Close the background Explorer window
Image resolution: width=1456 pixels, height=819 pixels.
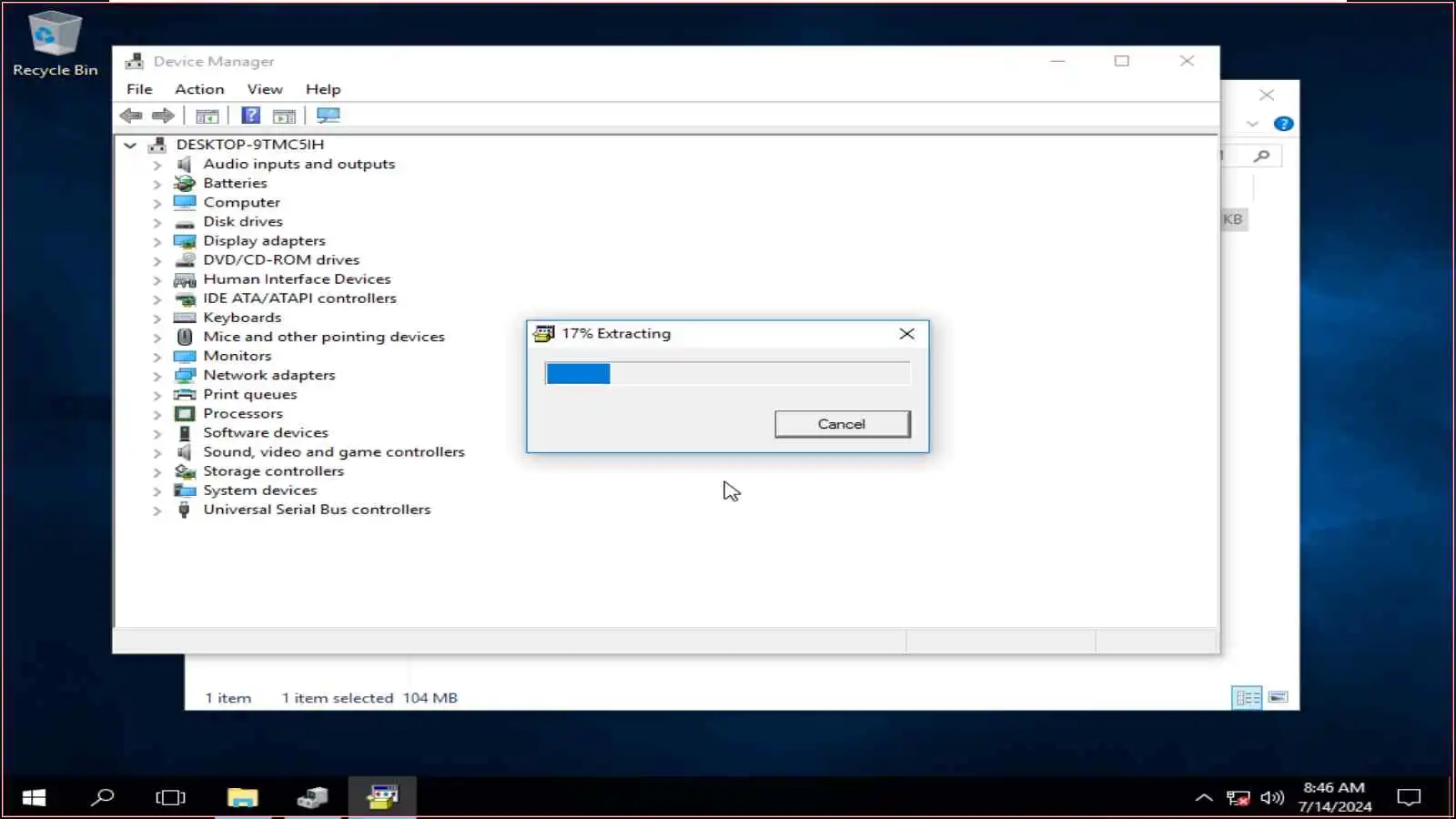click(1266, 95)
